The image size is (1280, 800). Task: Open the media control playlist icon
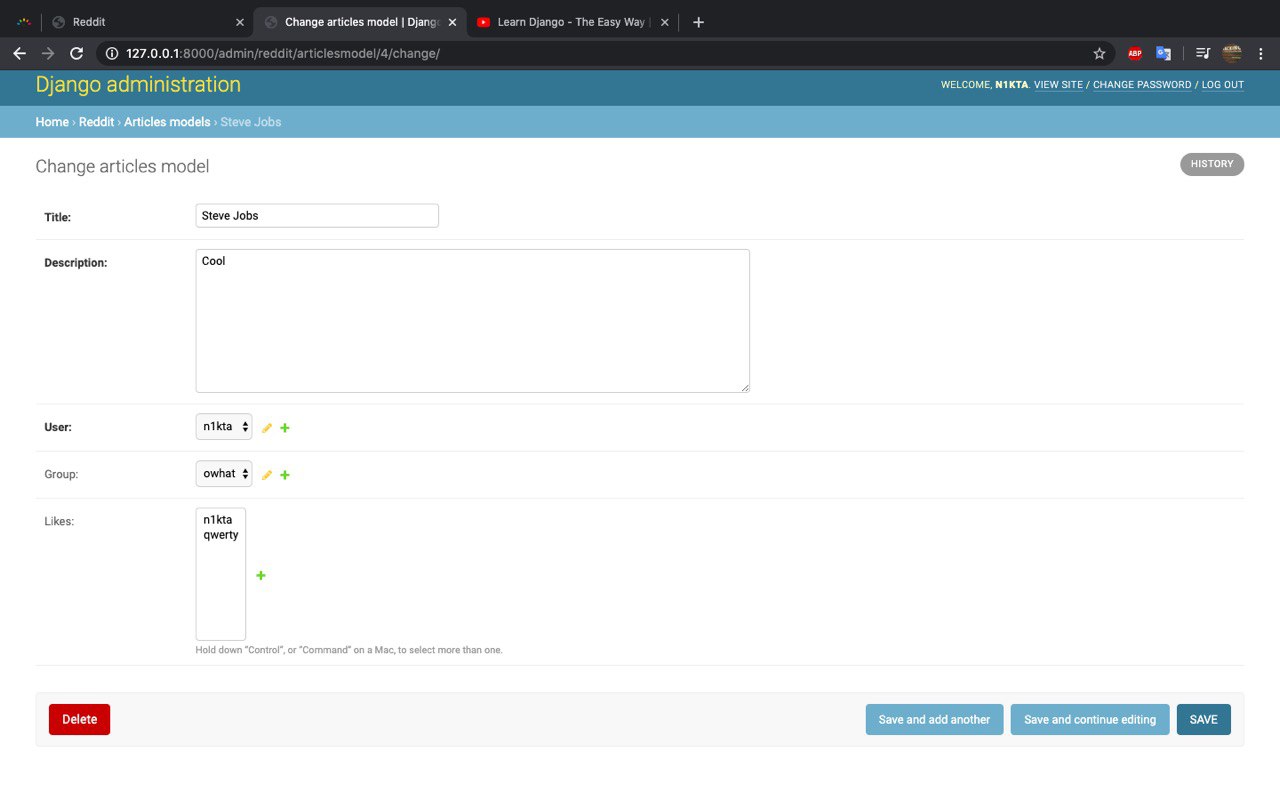click(1203, 53)
